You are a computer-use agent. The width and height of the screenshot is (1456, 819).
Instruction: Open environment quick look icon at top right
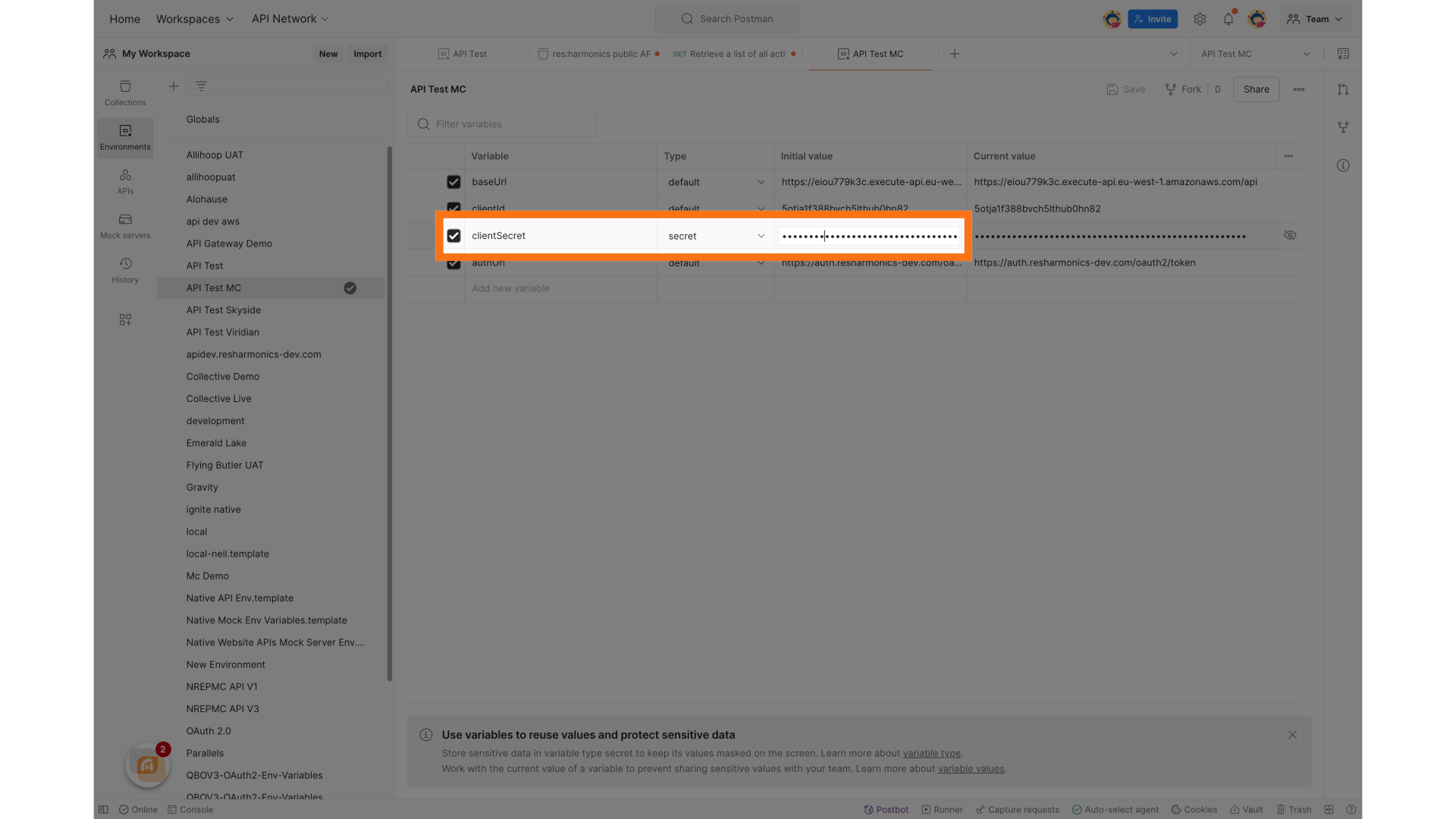coord(1343,54)
